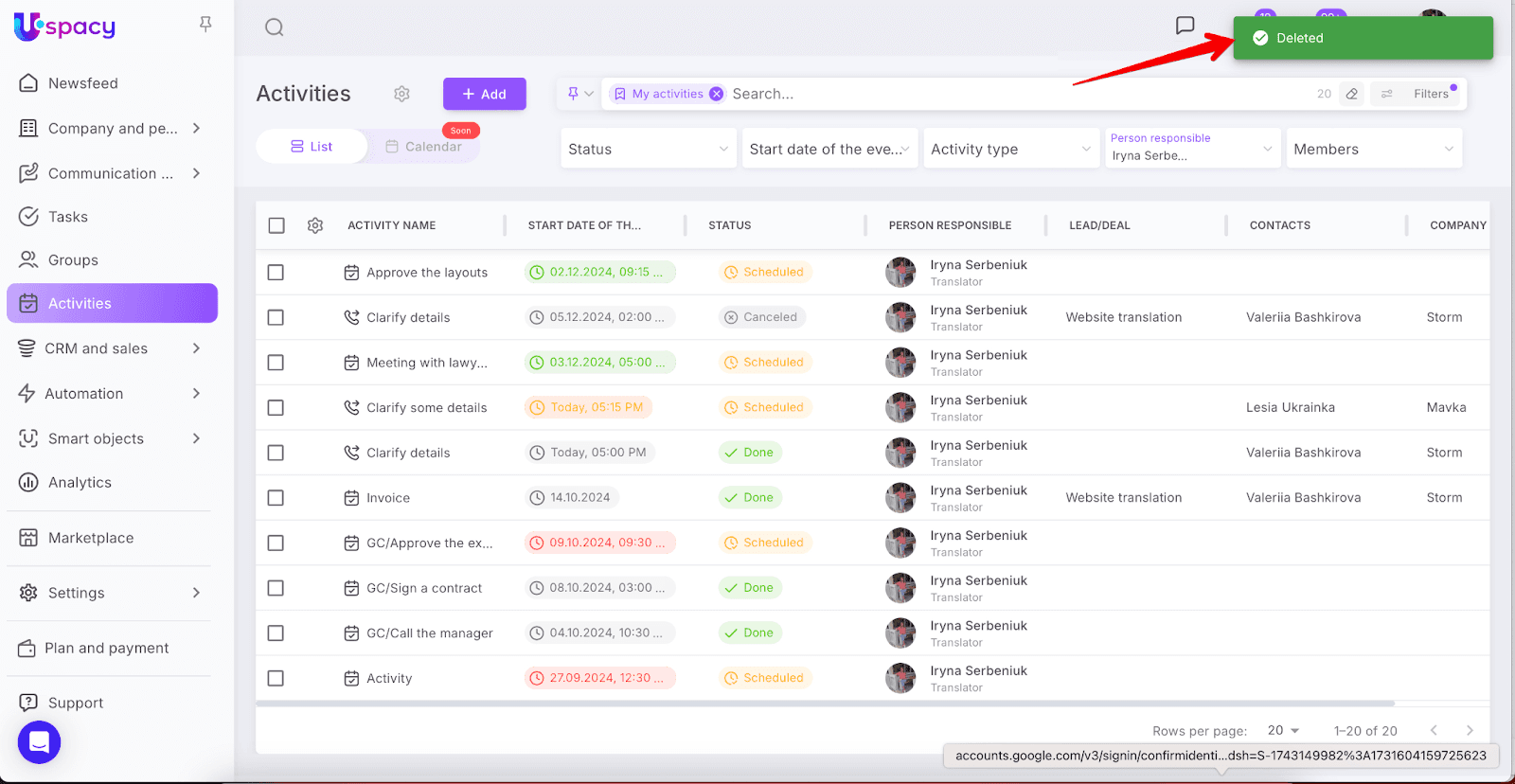Expand the Activity type dropdown
The width and height of the screenshot is (1515, 784).
click(x=1010, y=149)
